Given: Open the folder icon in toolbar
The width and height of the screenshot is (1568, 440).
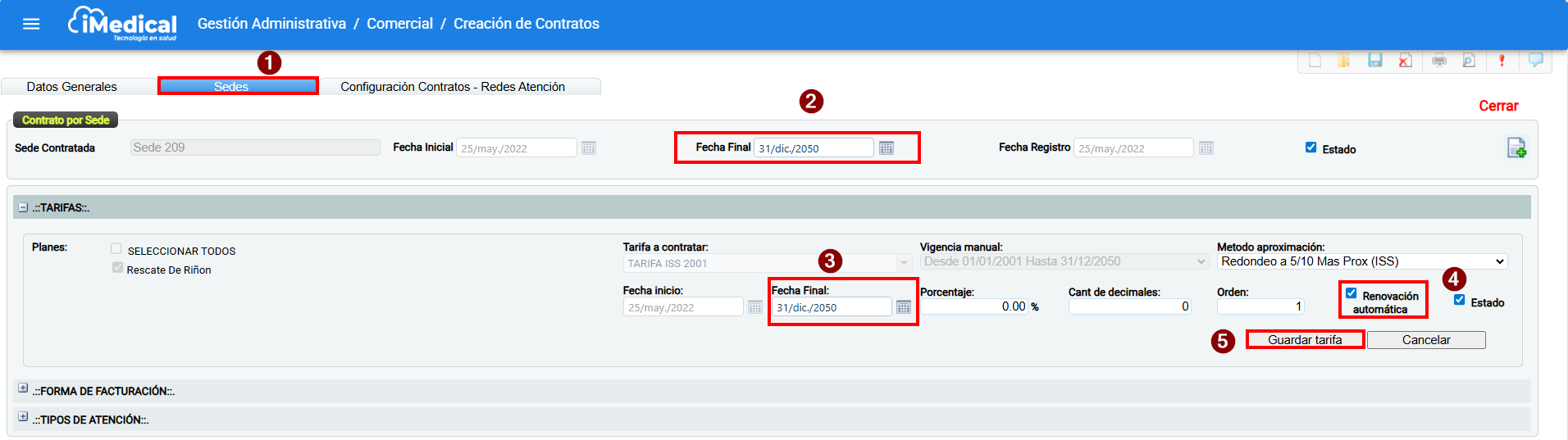Looking at the screenshot, I should [x=1344, y=61].
